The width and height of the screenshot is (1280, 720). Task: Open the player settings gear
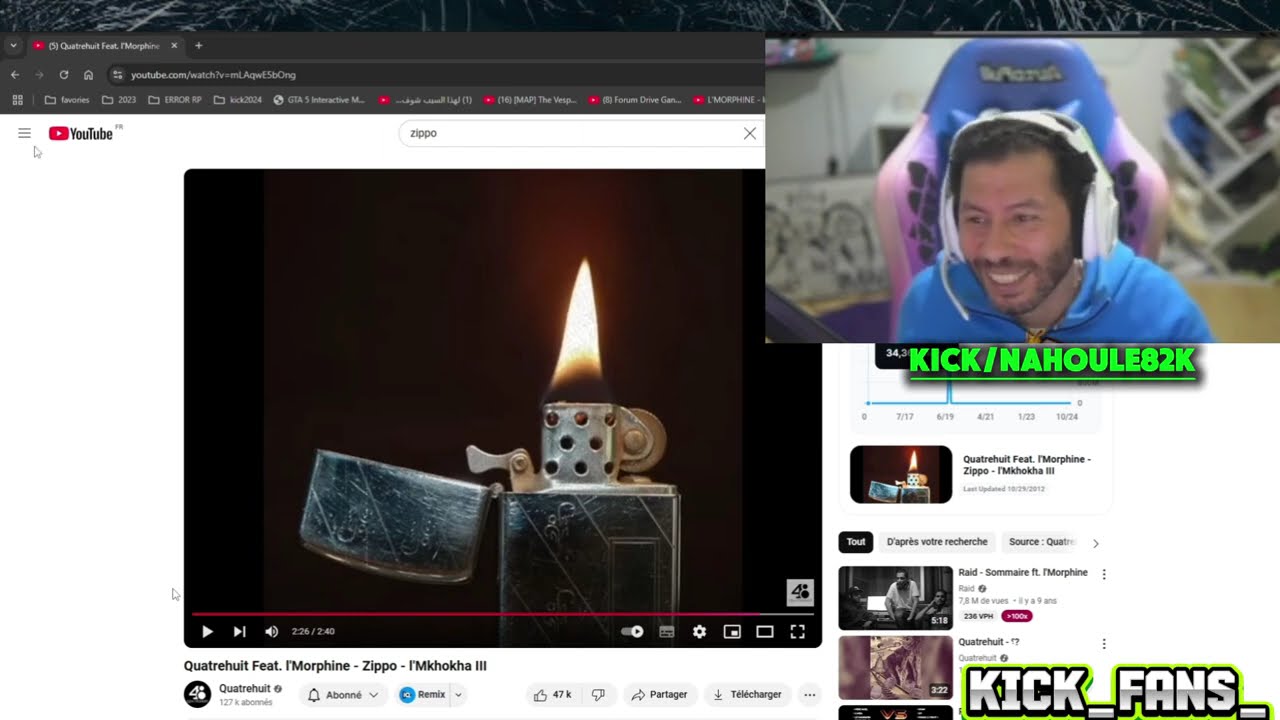(699, 631)
